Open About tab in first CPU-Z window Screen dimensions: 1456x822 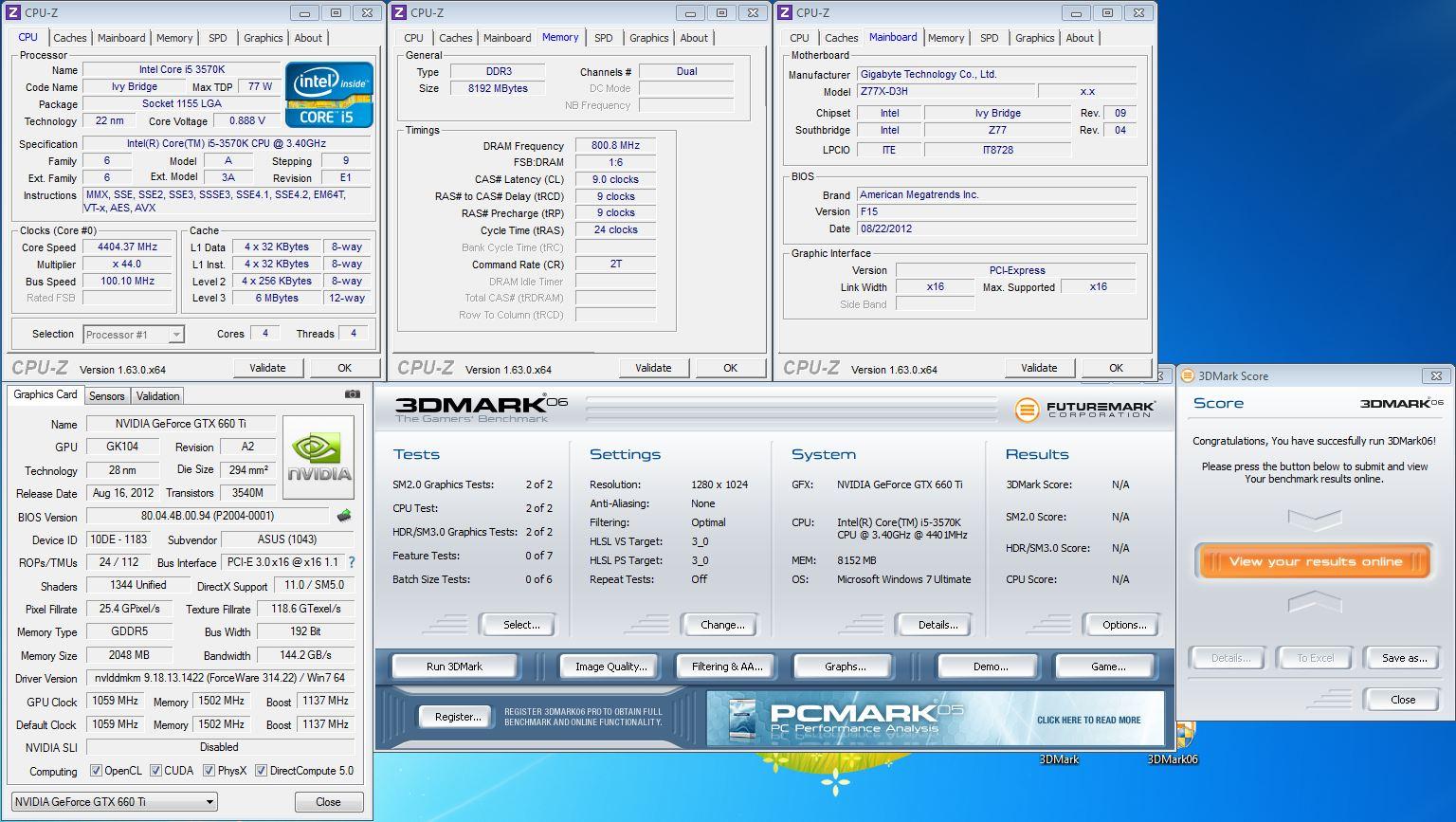click(308, 38)
